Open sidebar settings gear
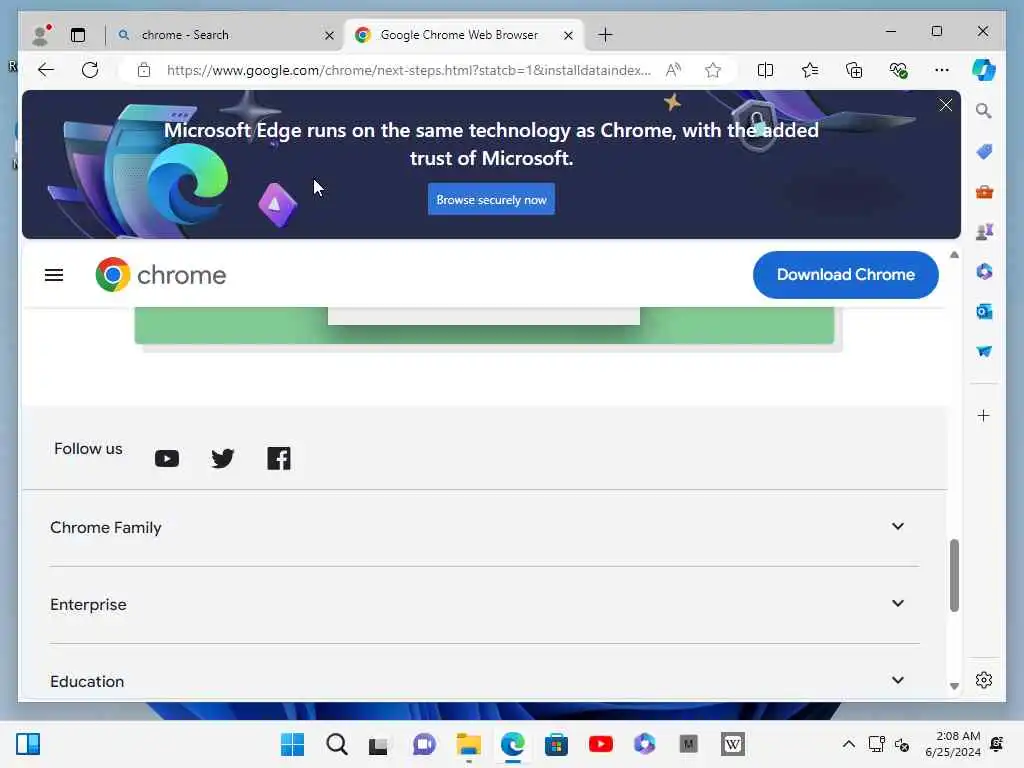The height and width of the screenshot is (768, 1024). click(984, 680)
